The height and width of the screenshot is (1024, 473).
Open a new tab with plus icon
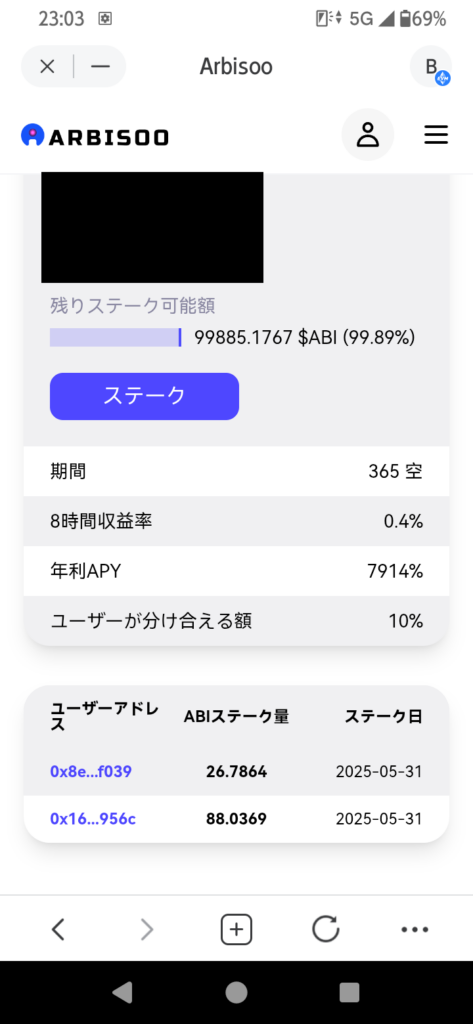click(x=236, y=929)
